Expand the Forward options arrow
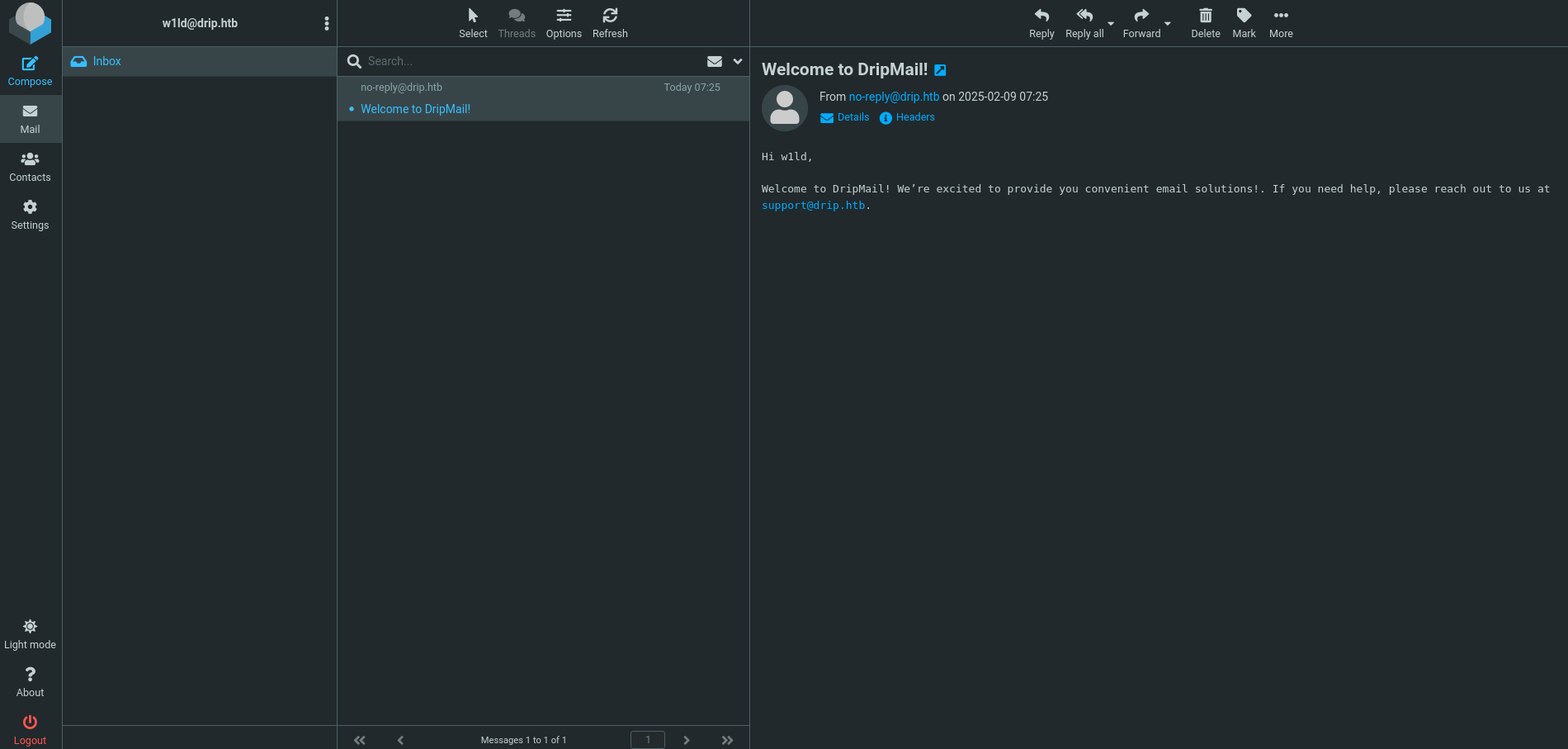The width and height of the screenshot is (1568, 749). pos(1168,24)
